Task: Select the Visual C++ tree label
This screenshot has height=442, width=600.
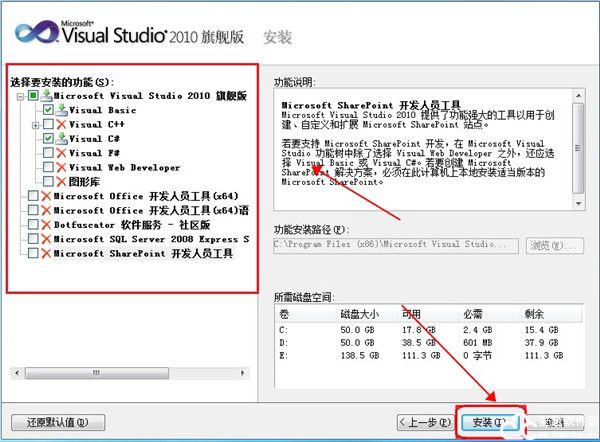Action: click(97, 124)
